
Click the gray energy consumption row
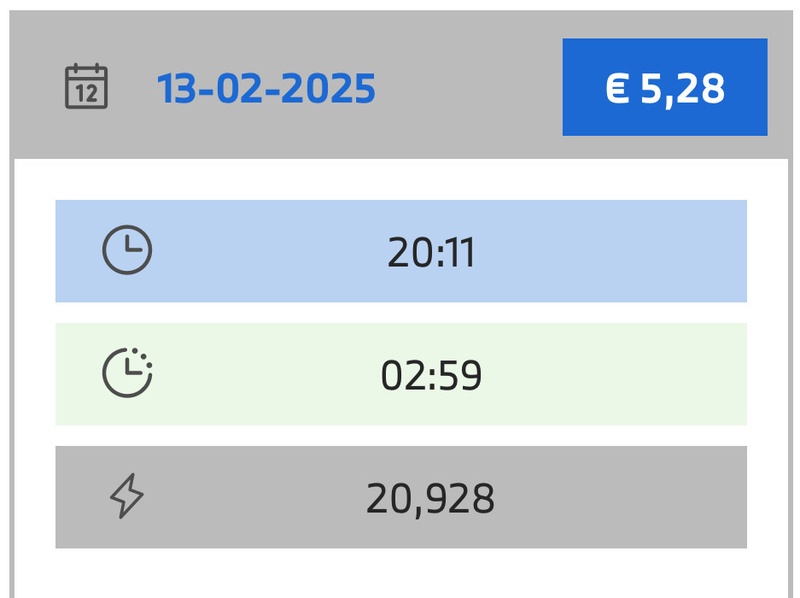tap(600, 497)
